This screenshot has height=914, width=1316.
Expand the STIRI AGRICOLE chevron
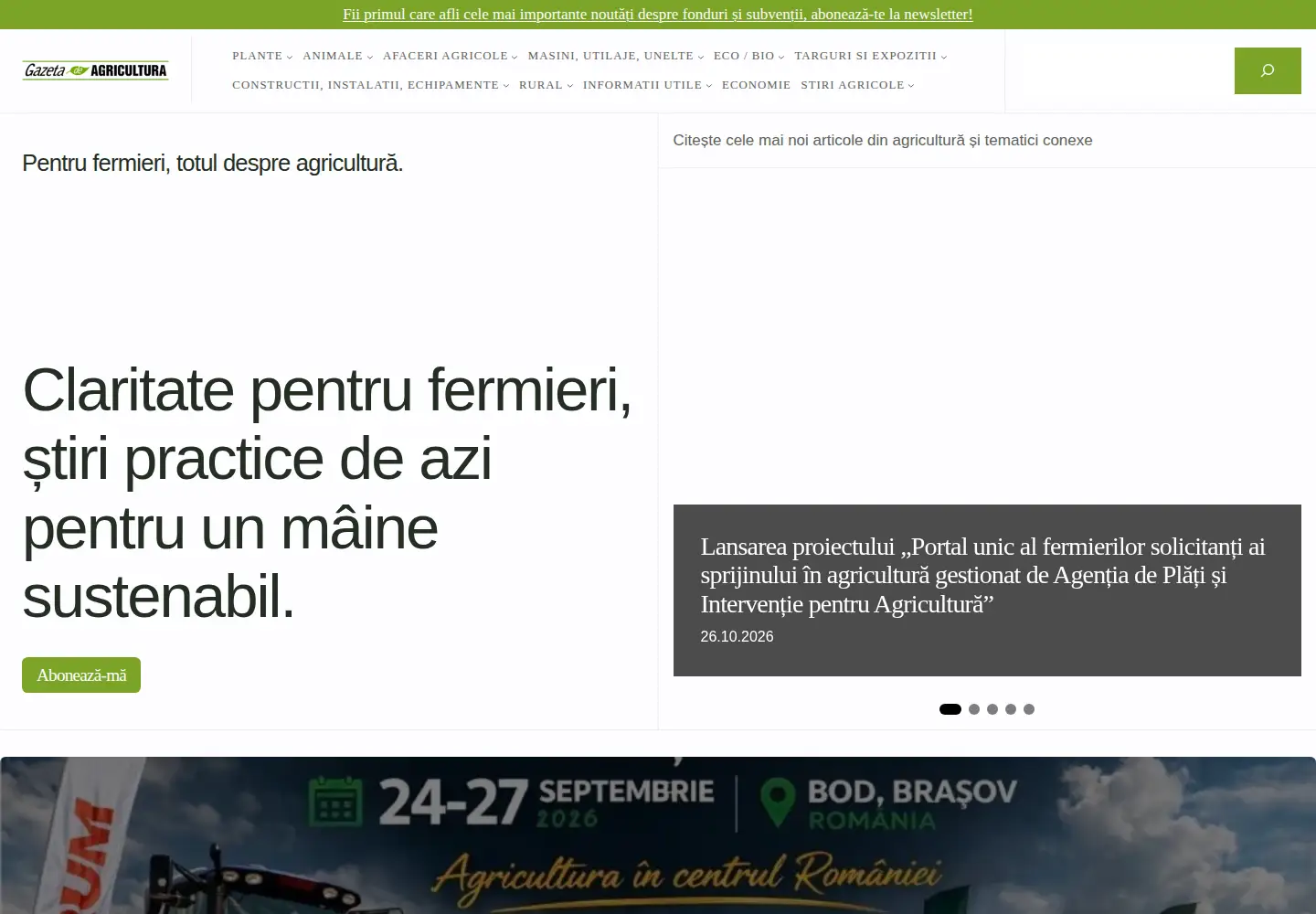click(x=911, y=86)
